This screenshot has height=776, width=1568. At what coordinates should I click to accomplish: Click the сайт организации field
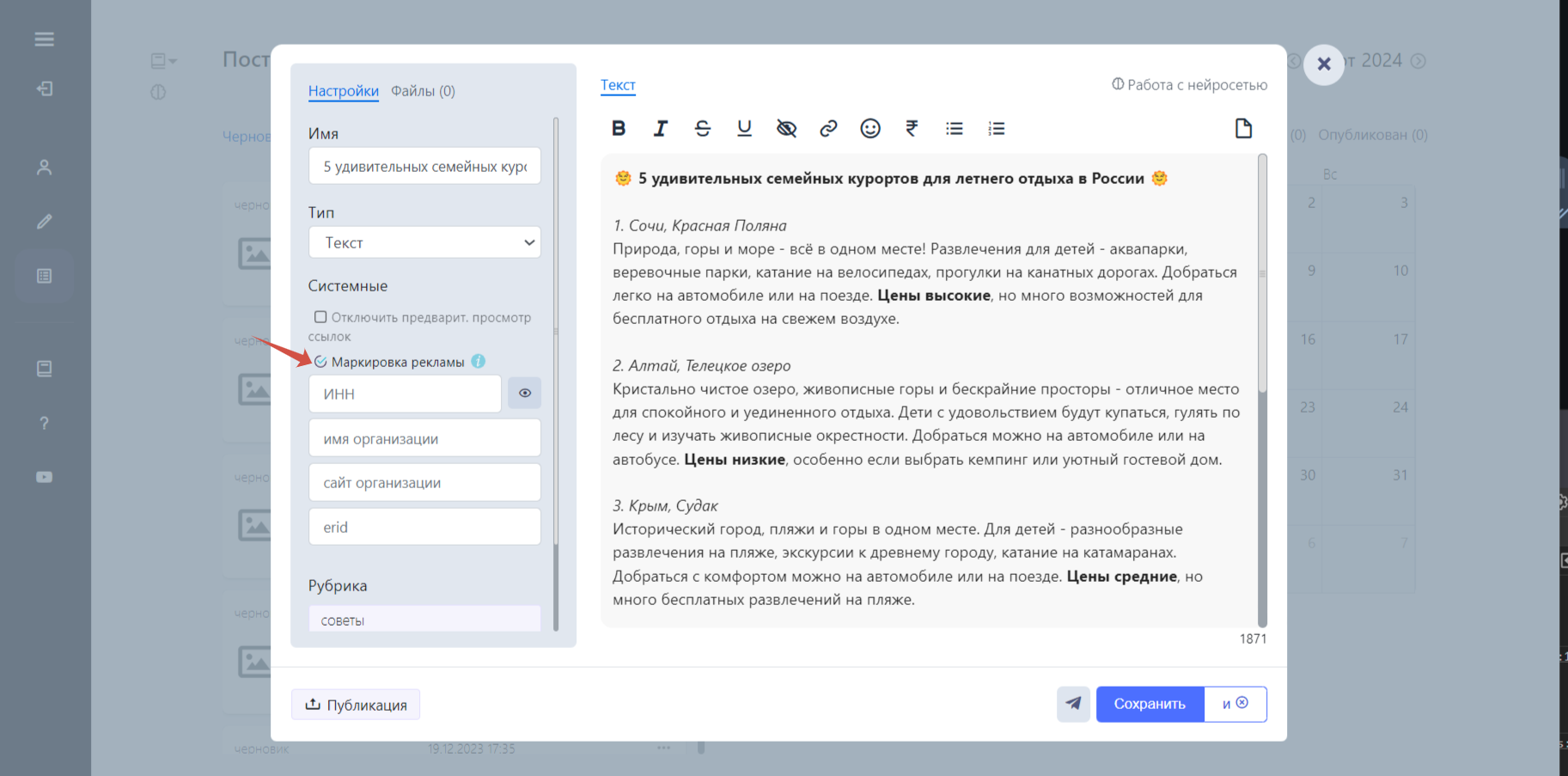click(424, 483)
